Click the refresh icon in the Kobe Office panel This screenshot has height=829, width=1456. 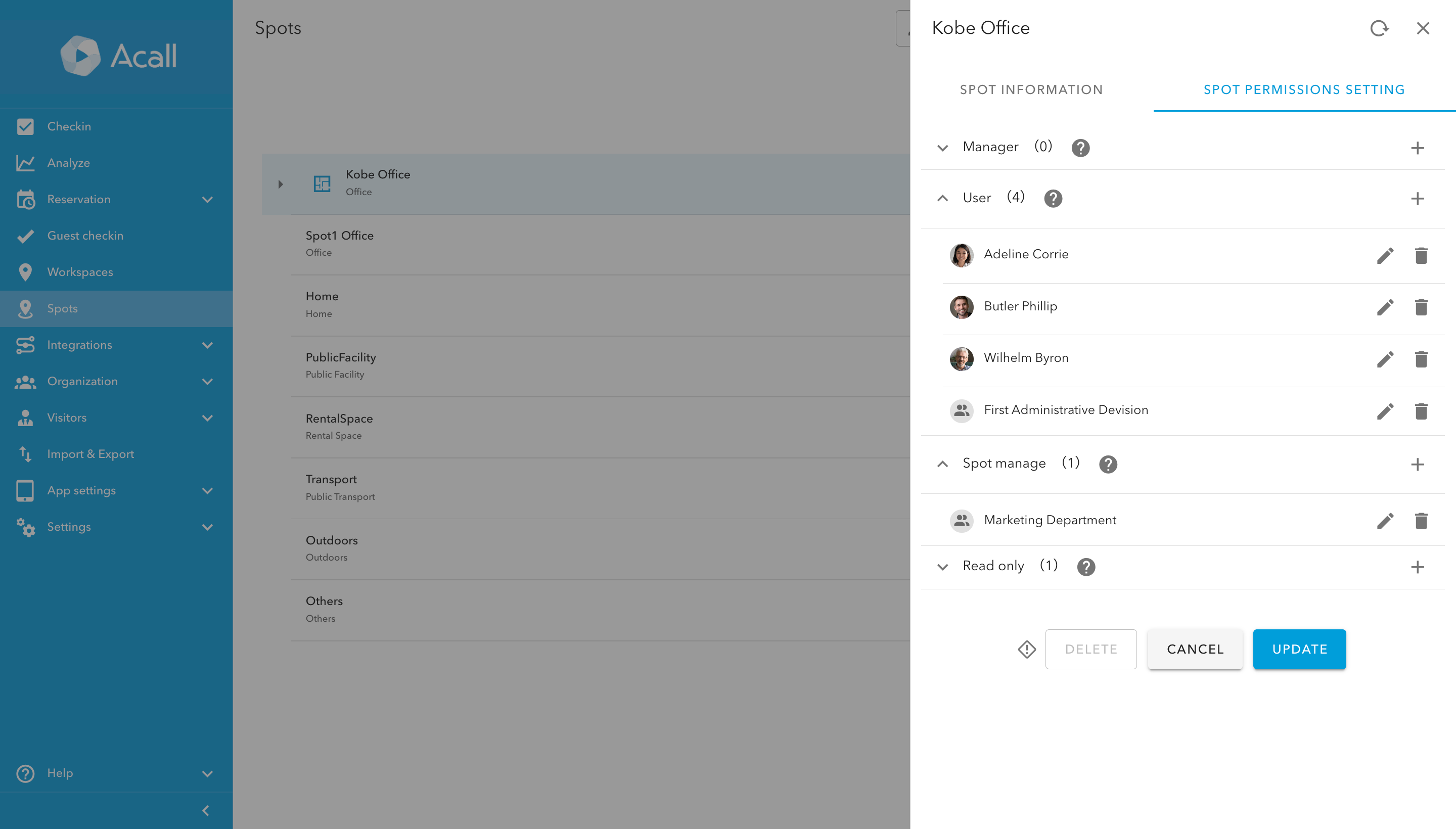[1379, 28]
